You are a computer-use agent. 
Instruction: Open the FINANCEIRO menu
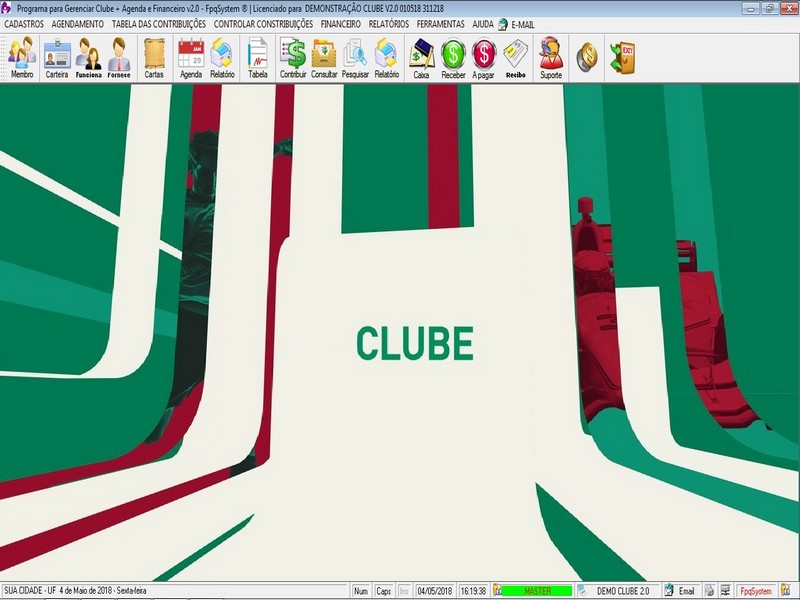340,23
